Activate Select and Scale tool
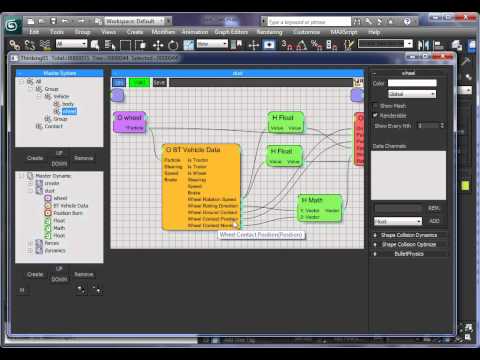This screenshot has width=480, height=360. (x=188, y=44)
